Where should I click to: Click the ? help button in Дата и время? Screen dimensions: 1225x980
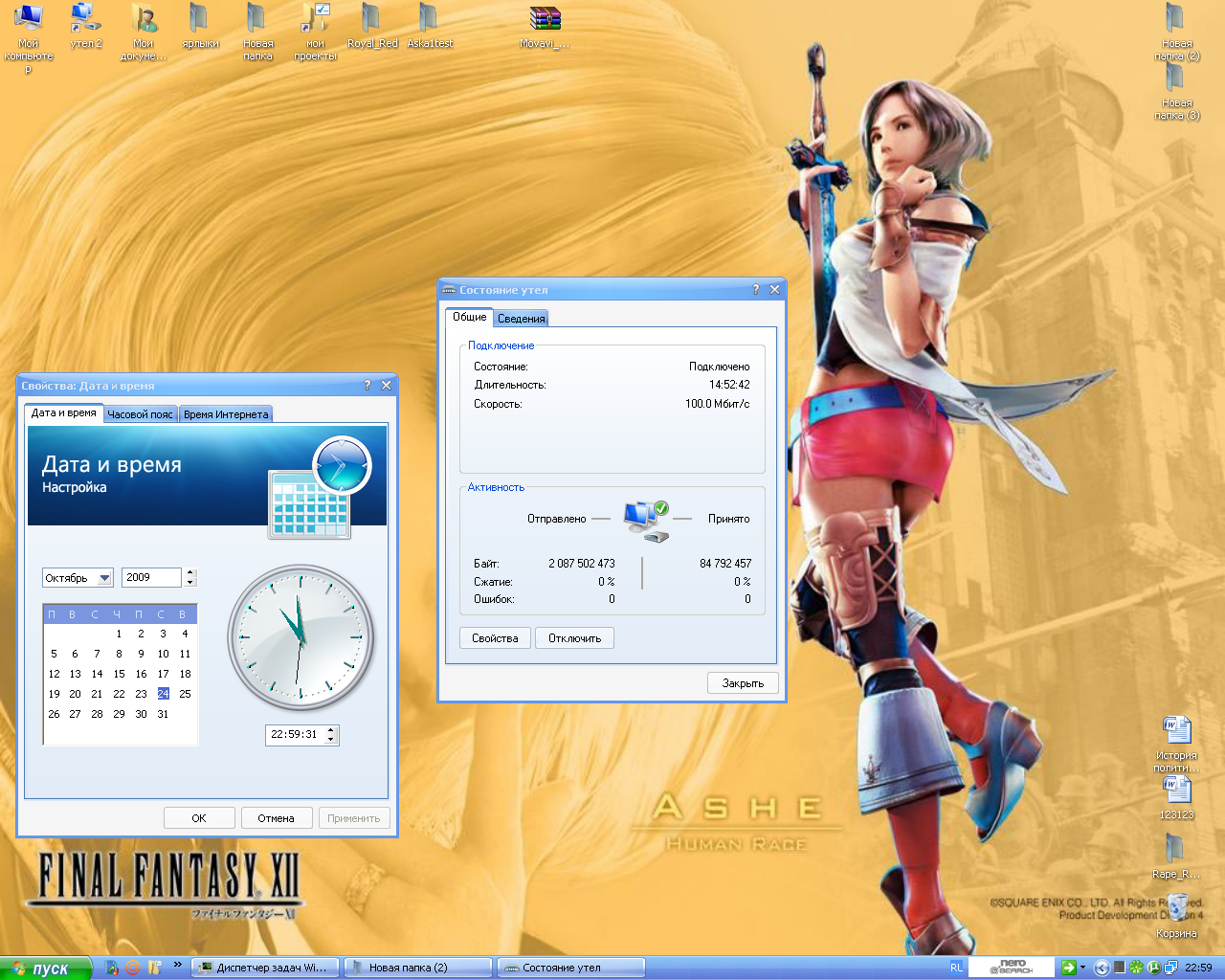(367, 386)
